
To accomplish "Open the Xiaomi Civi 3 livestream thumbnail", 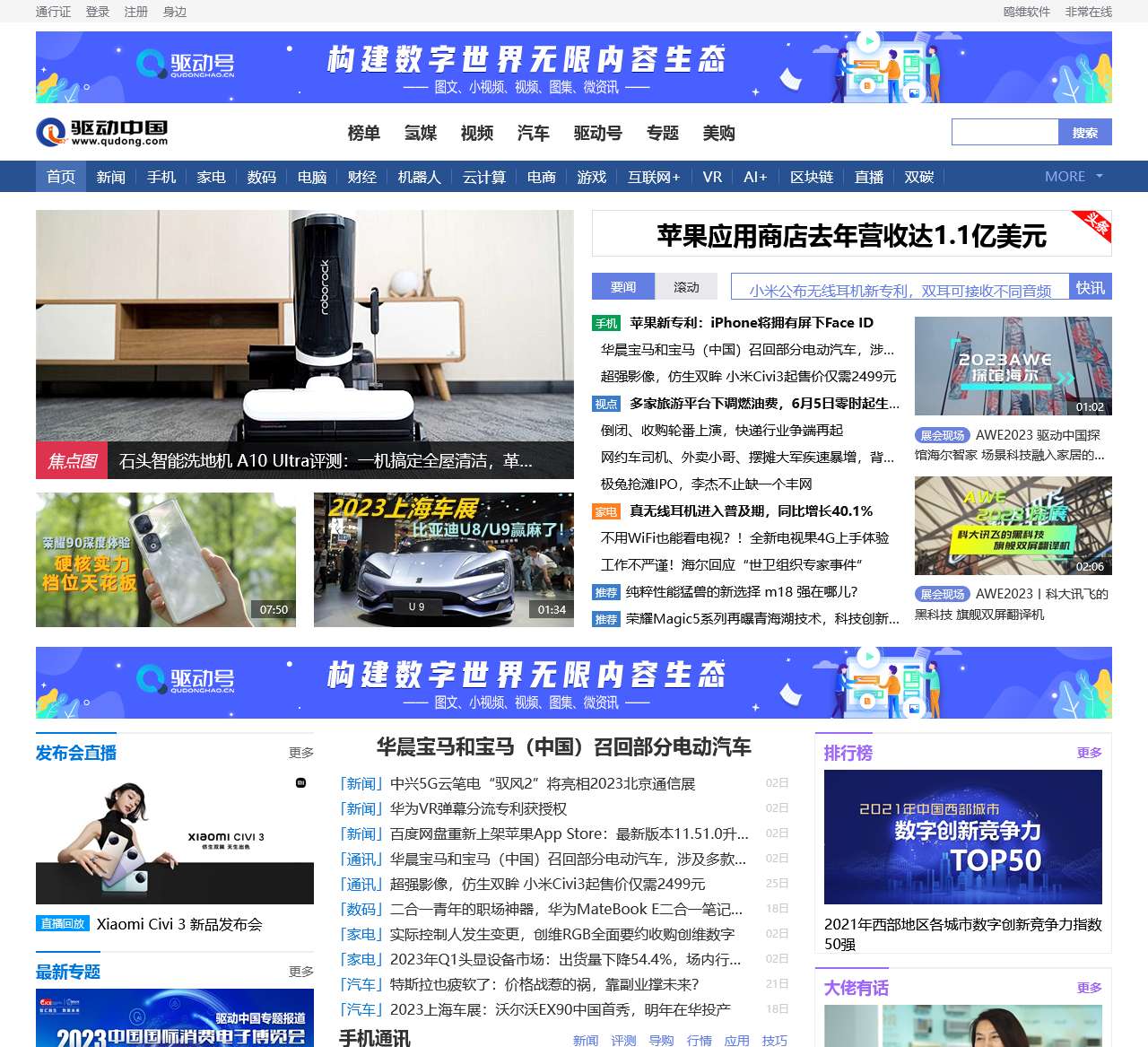I will 175,837.
